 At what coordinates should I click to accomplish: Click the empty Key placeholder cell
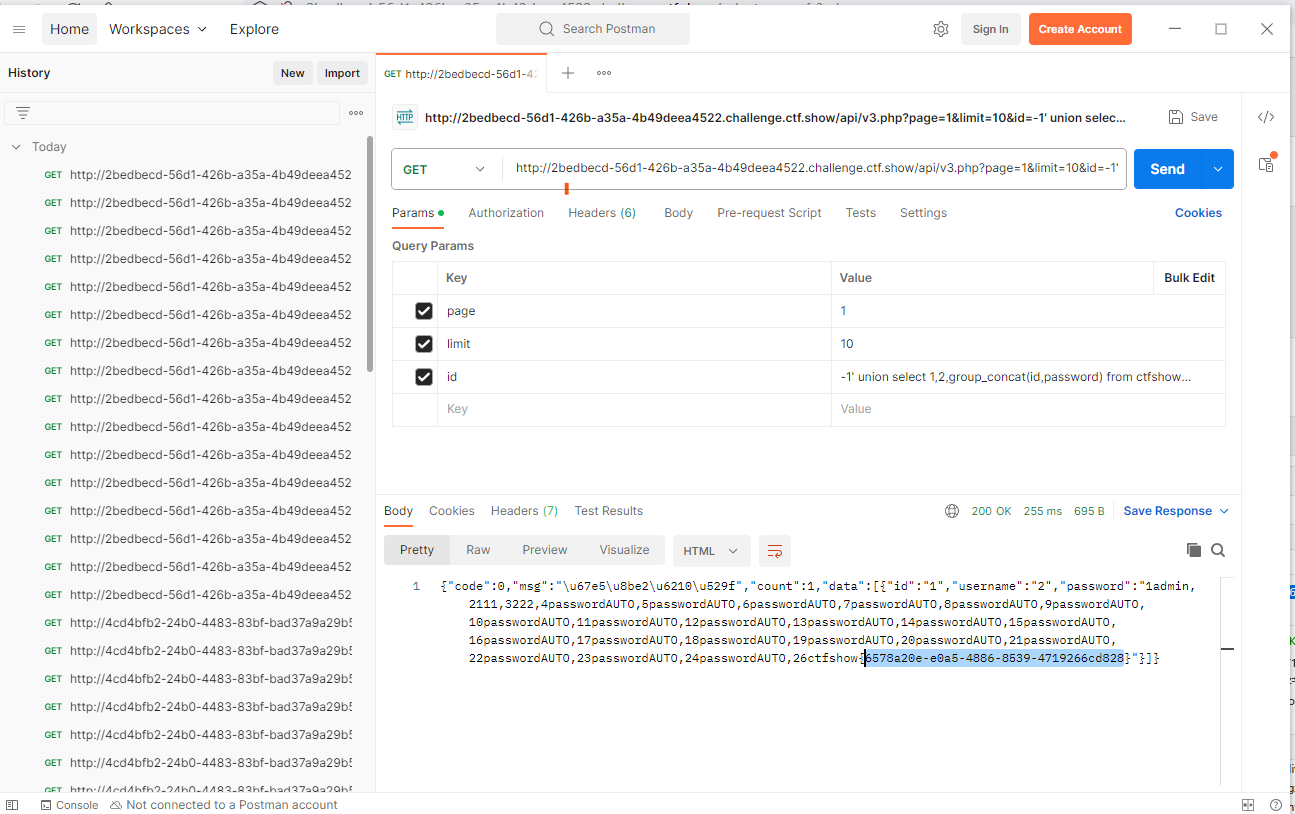(x=634, y=409)
